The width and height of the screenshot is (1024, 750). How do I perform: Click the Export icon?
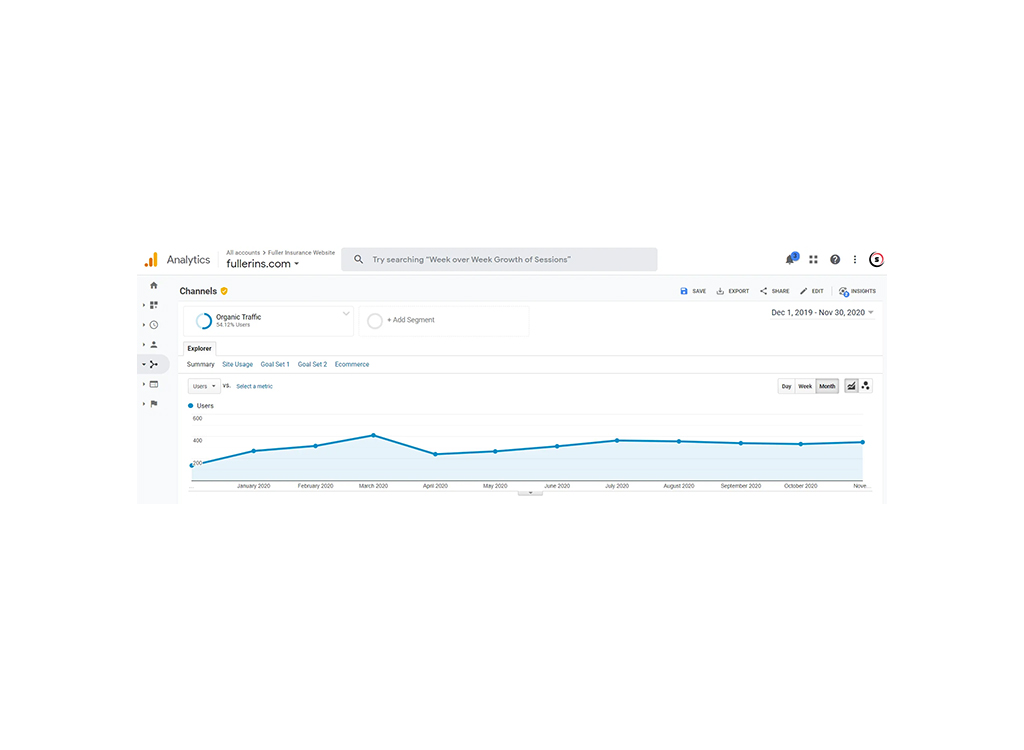click(x=720, y=290)
